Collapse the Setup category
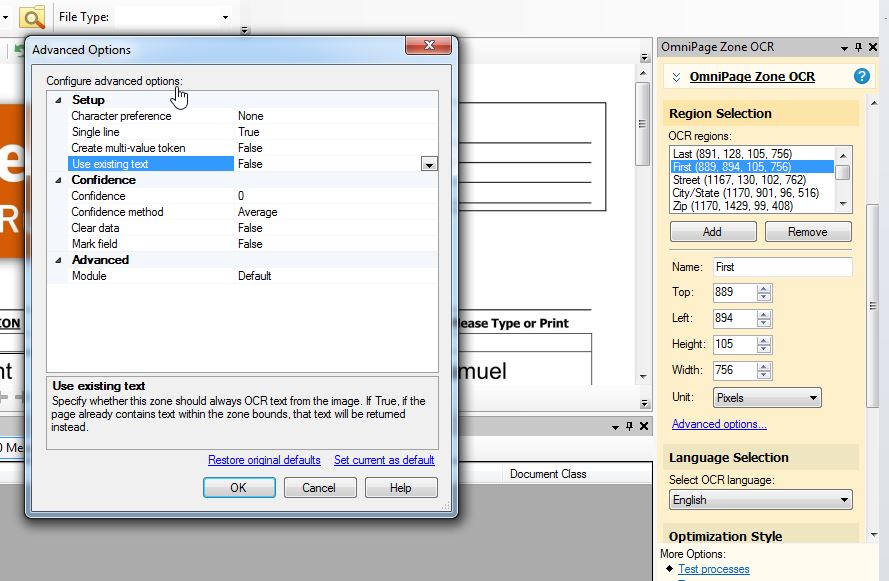889x581 pixels. click(x=58, y=100)
